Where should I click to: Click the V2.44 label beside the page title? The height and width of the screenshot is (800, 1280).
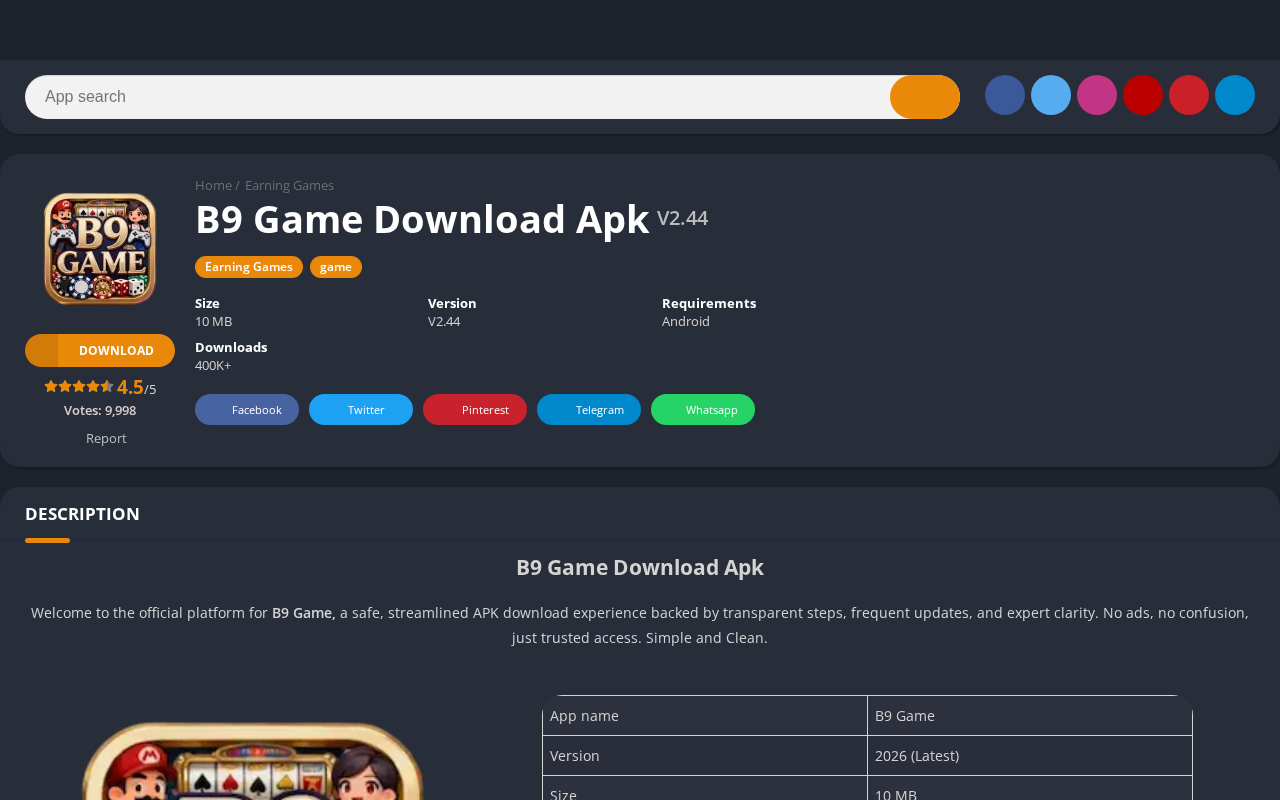(682, 218)
